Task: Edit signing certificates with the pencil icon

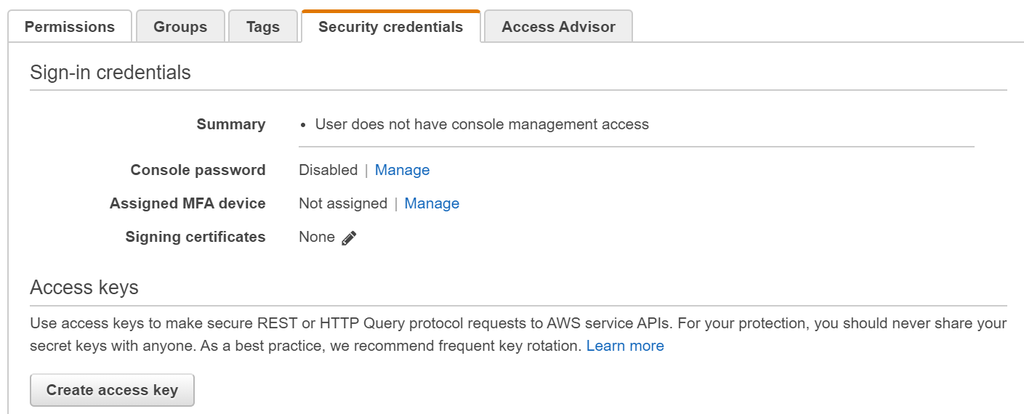Action: [349, 238]
